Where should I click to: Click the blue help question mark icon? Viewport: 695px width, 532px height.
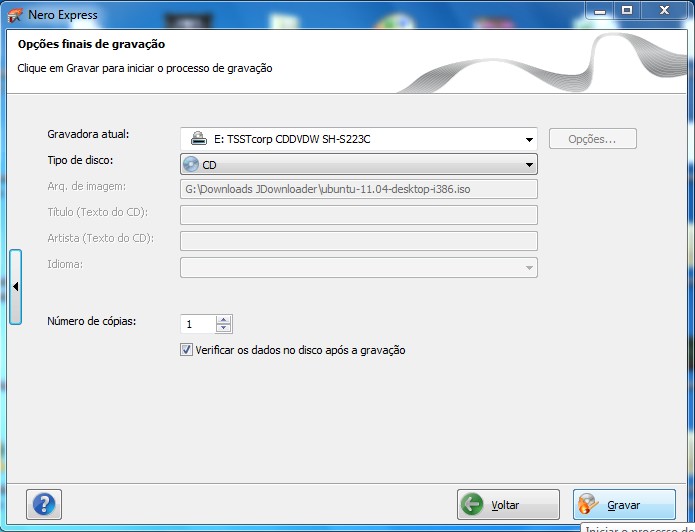pos(48,504)
